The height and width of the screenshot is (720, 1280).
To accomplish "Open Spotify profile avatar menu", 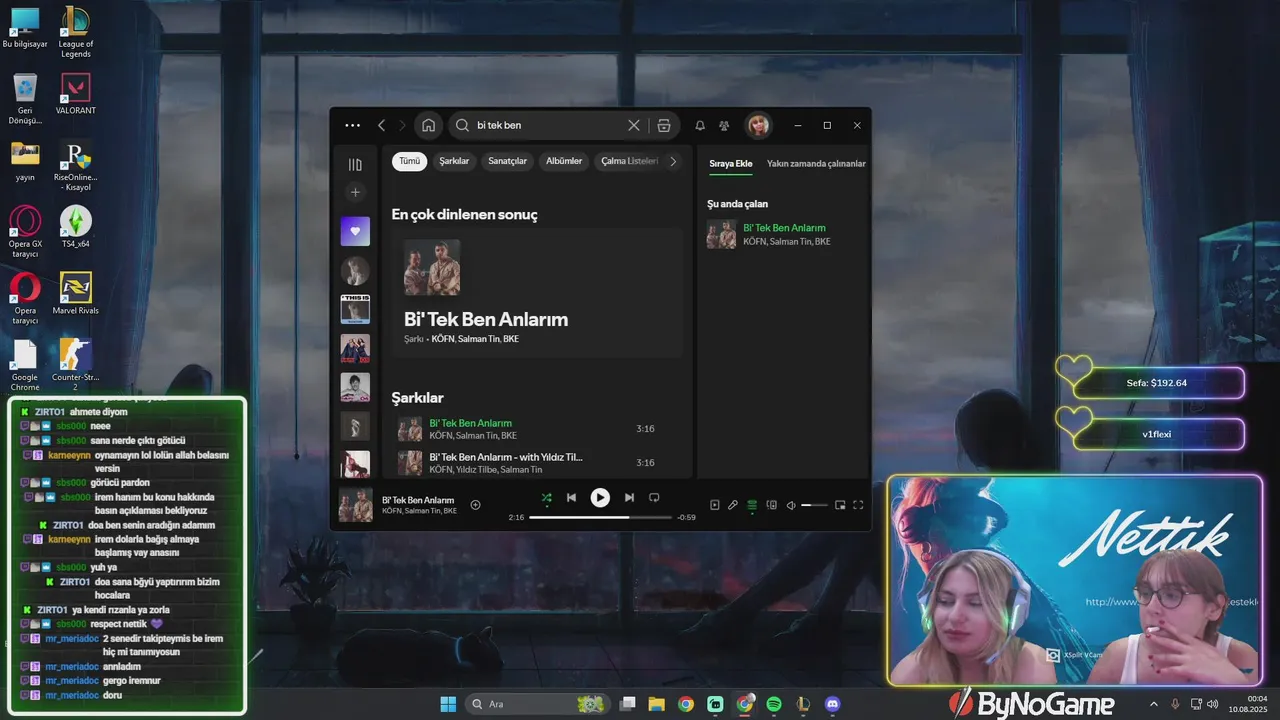I will pos(758,125).
